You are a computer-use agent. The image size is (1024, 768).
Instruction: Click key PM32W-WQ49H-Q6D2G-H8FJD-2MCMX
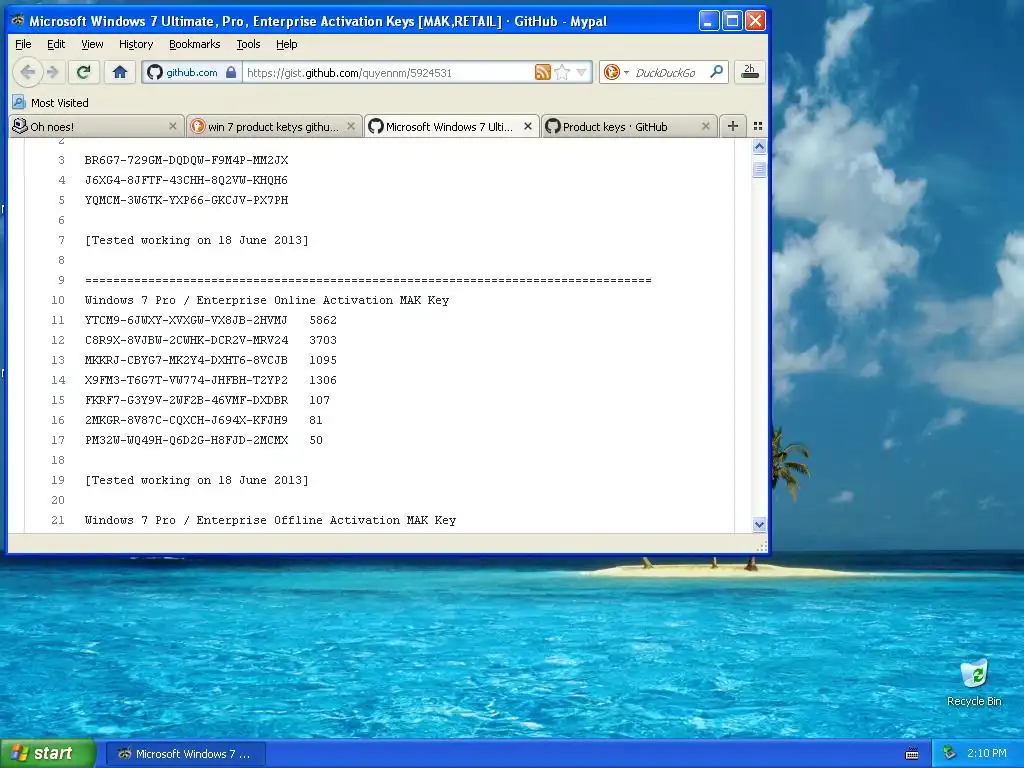click(186, 440)
